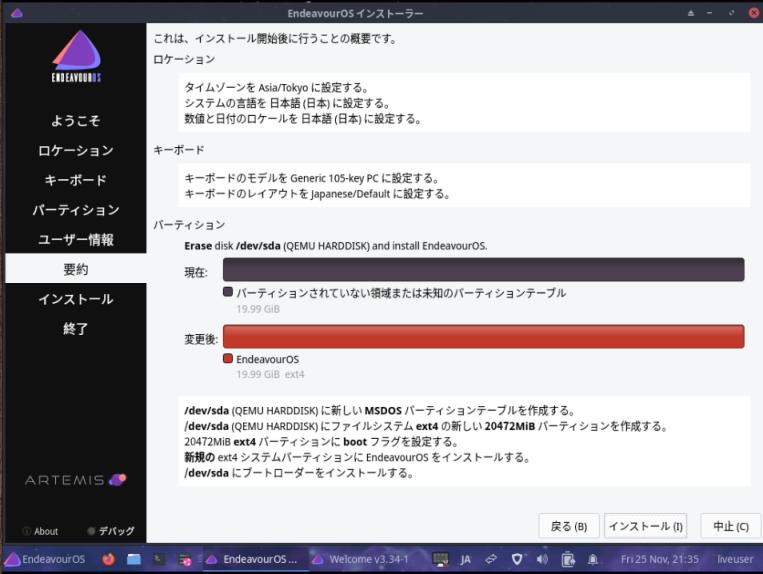Open the volume speaker tray icon
Viewport: 763px width, 574px height.
coord(542,559)
